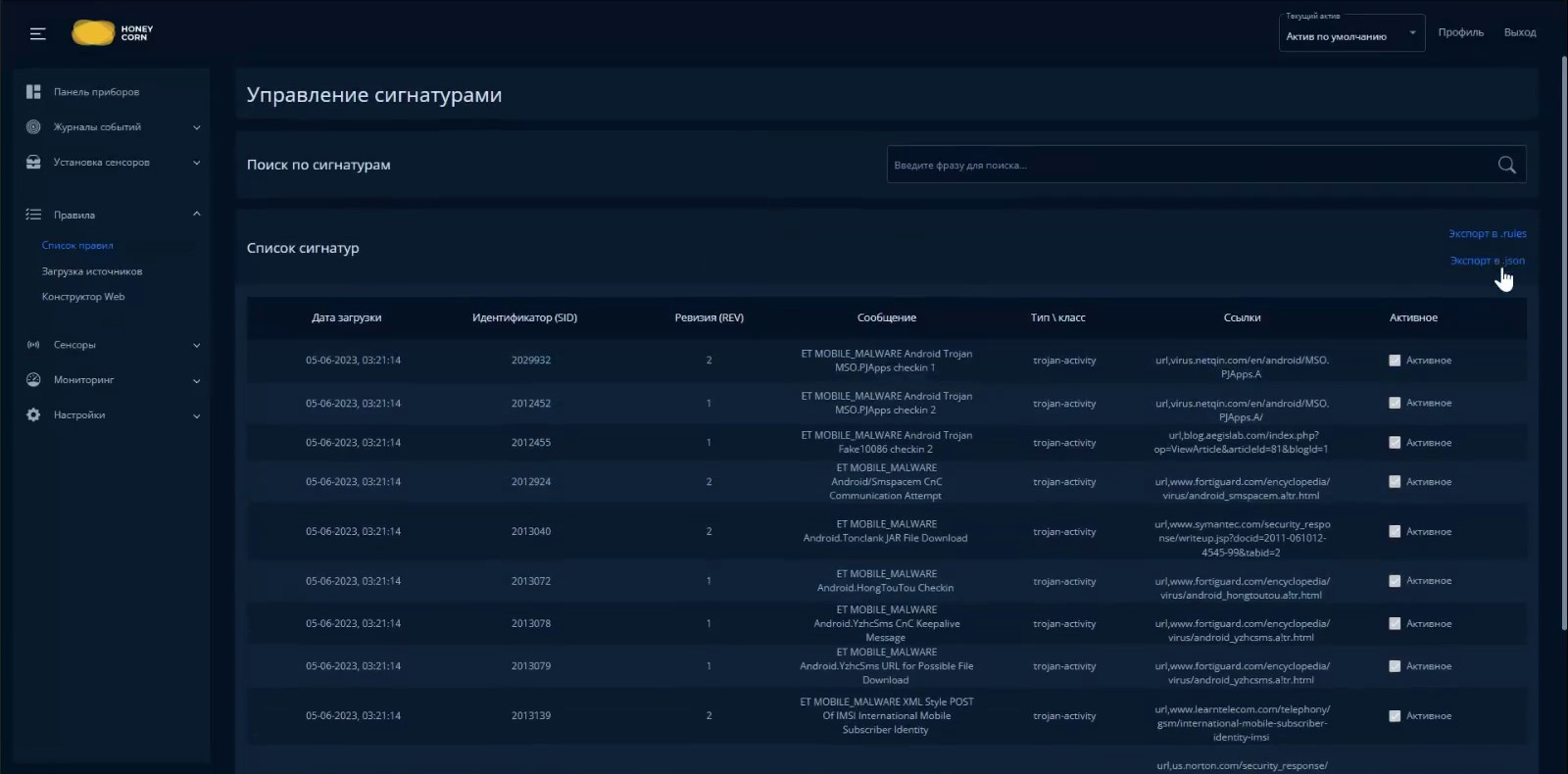Click the Мониторинг gauge icon

33,380
